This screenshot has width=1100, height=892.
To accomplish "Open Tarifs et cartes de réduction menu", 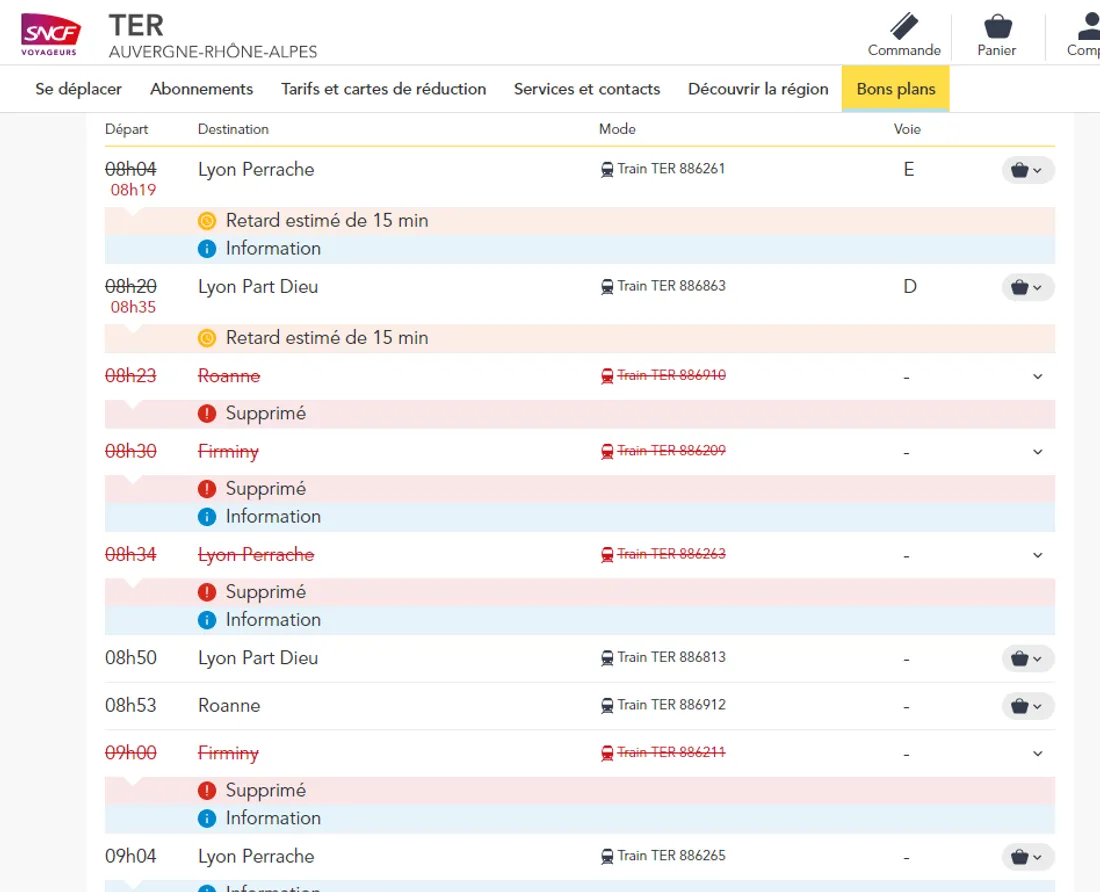I will 383,89.
